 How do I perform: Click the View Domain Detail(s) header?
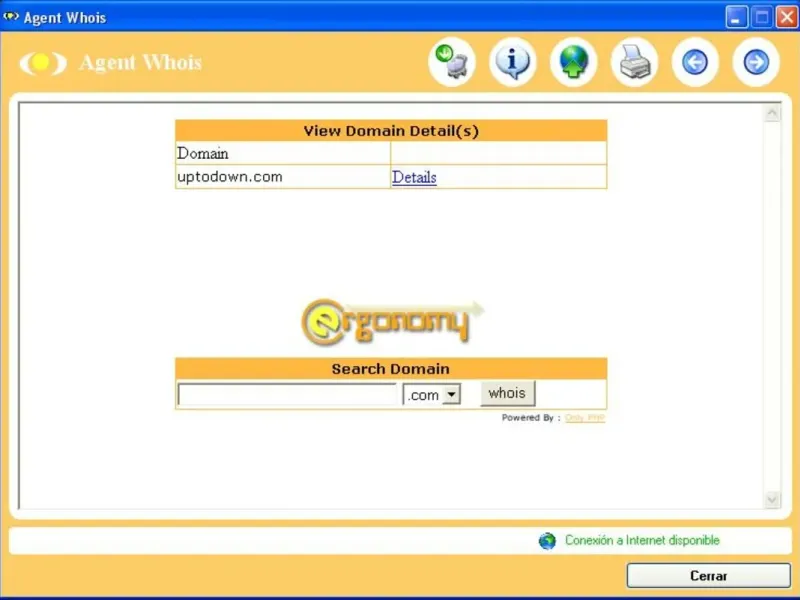coord(391,131)
